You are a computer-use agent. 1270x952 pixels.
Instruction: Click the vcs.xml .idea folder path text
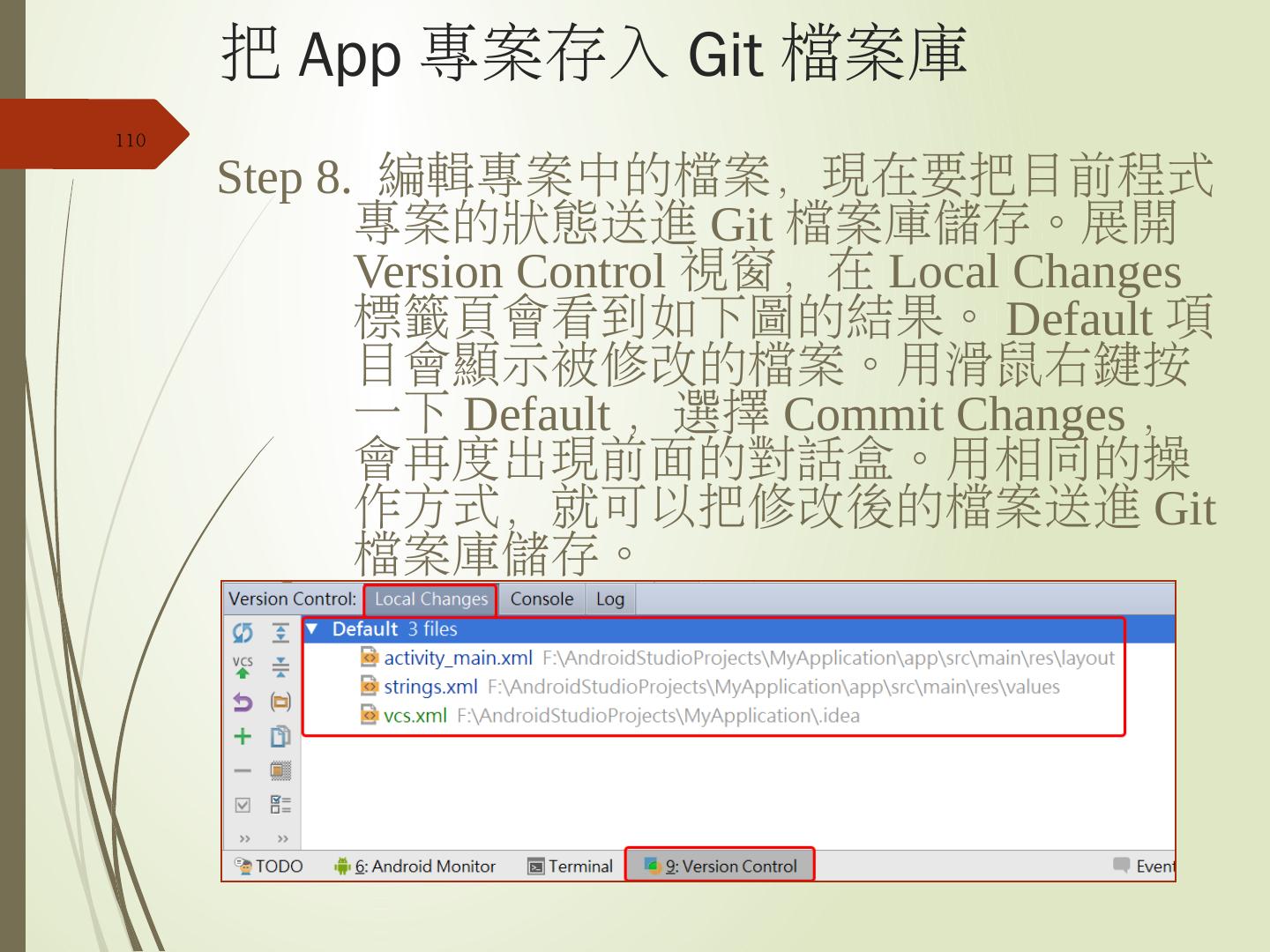coord(658,715)
